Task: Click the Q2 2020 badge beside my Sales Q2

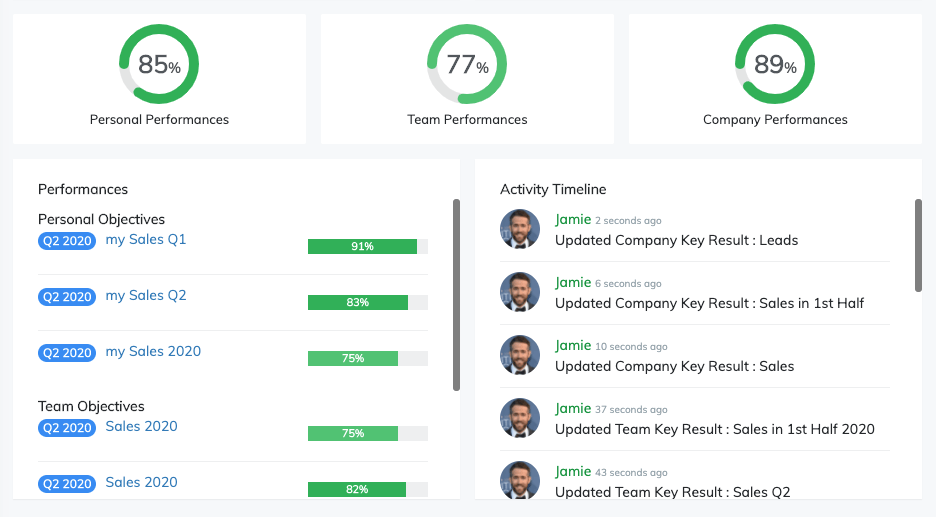Action: click(x=67, y=297)
